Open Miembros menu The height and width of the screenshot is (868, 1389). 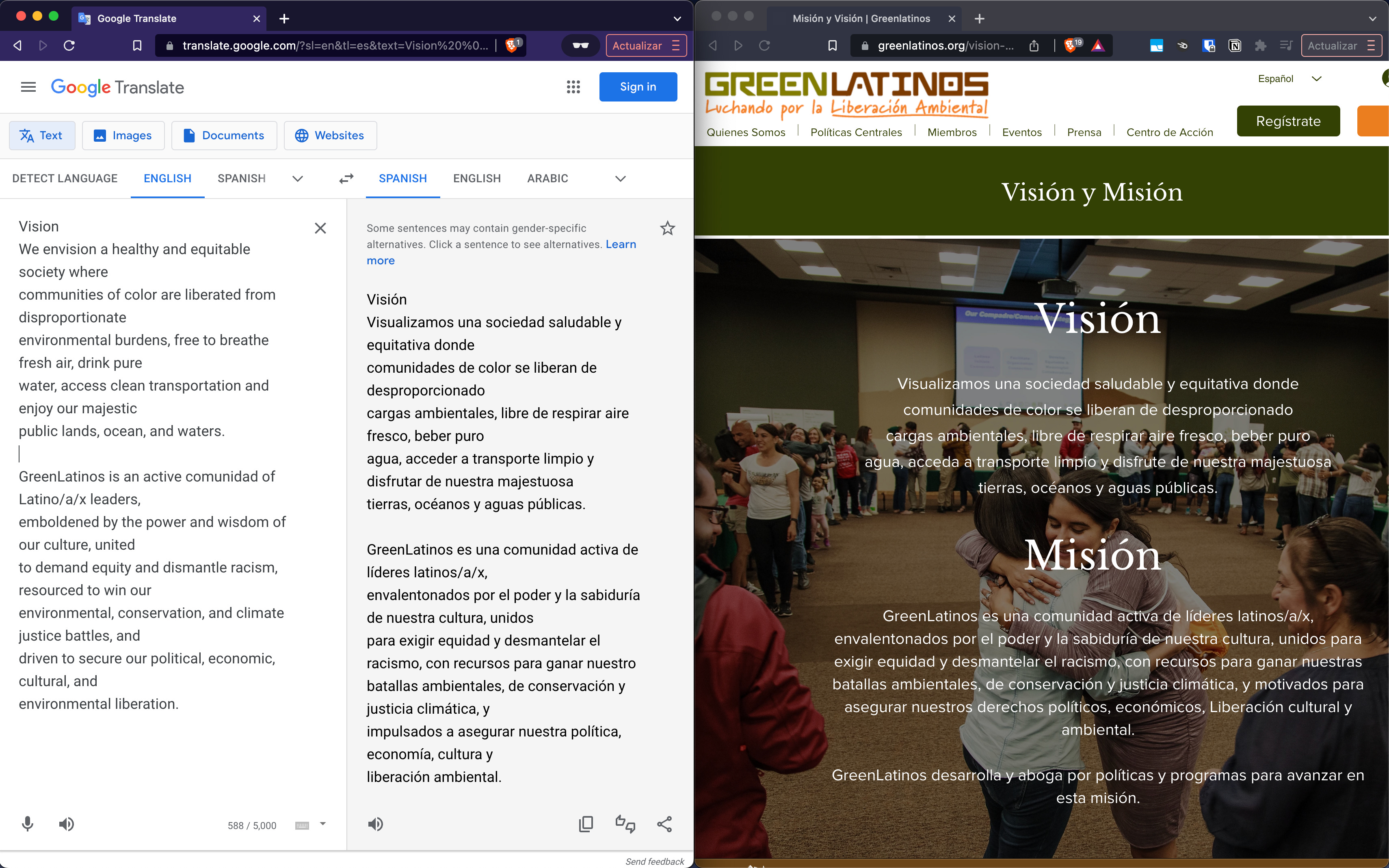[952, 132]
